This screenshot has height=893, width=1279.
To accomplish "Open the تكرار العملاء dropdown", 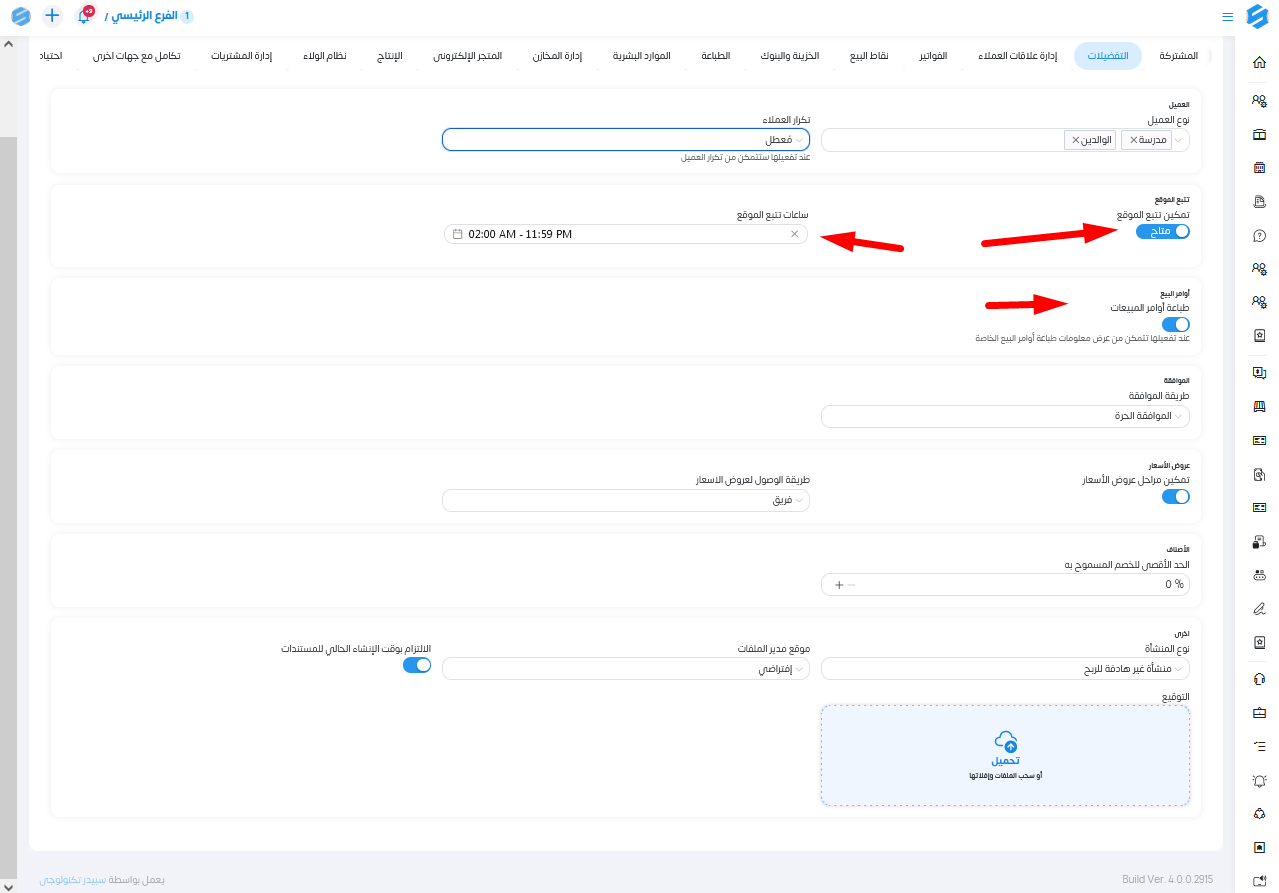I will 626,140.
